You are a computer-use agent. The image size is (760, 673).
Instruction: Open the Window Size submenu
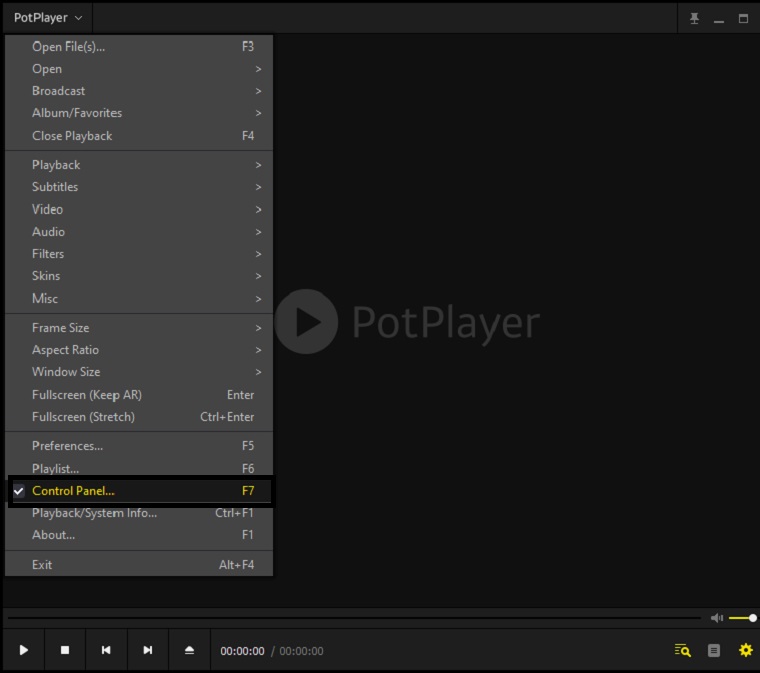139,372
